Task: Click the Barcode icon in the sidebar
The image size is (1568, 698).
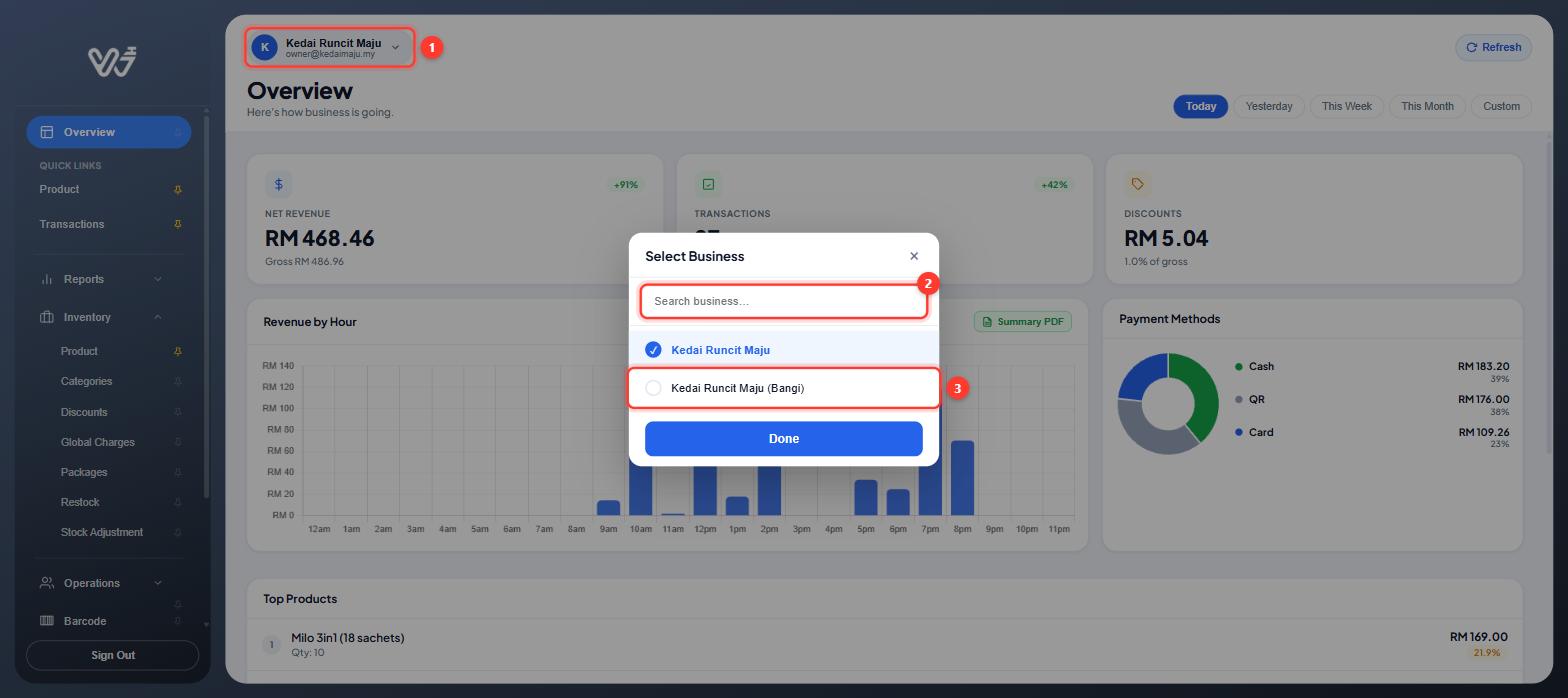Action: coord(46,621)
